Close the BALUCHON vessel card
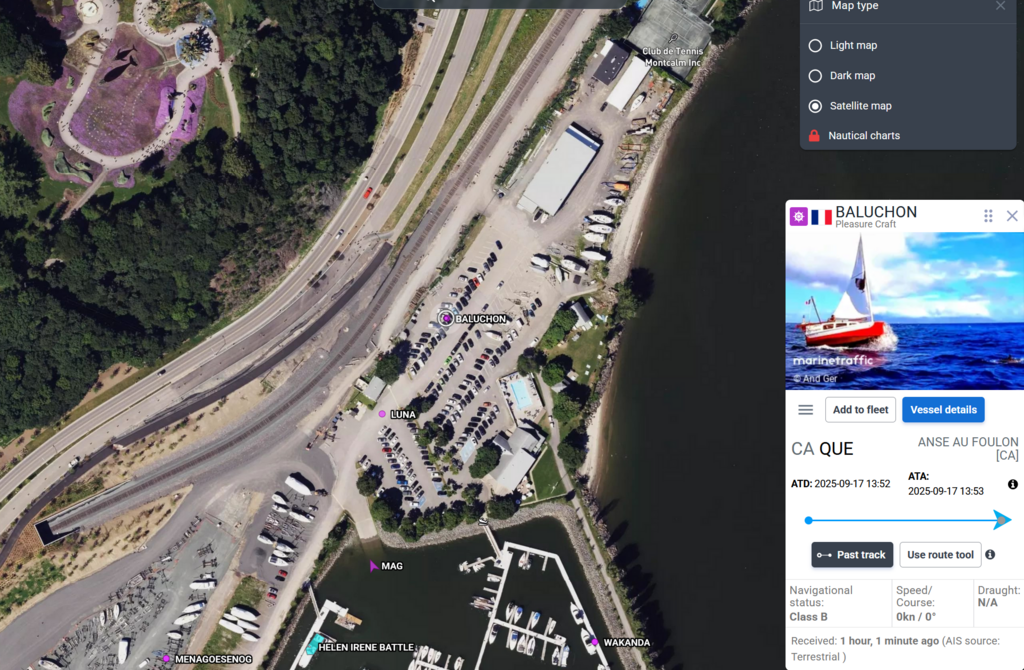The image size is (1024, 670). pyautogui.click(x=1012, y=216)
